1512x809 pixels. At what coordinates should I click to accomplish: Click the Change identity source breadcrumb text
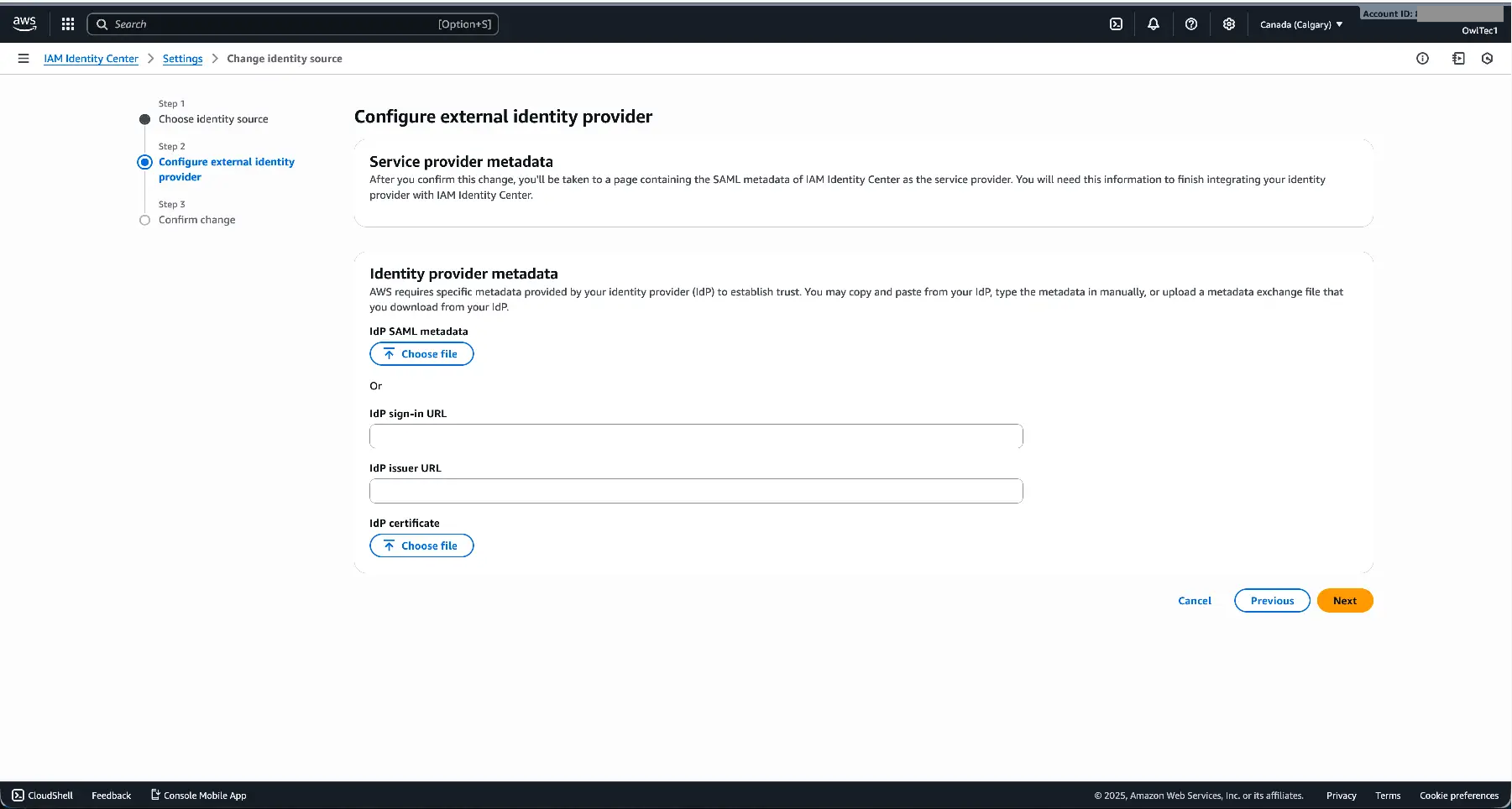click(285, 59)
